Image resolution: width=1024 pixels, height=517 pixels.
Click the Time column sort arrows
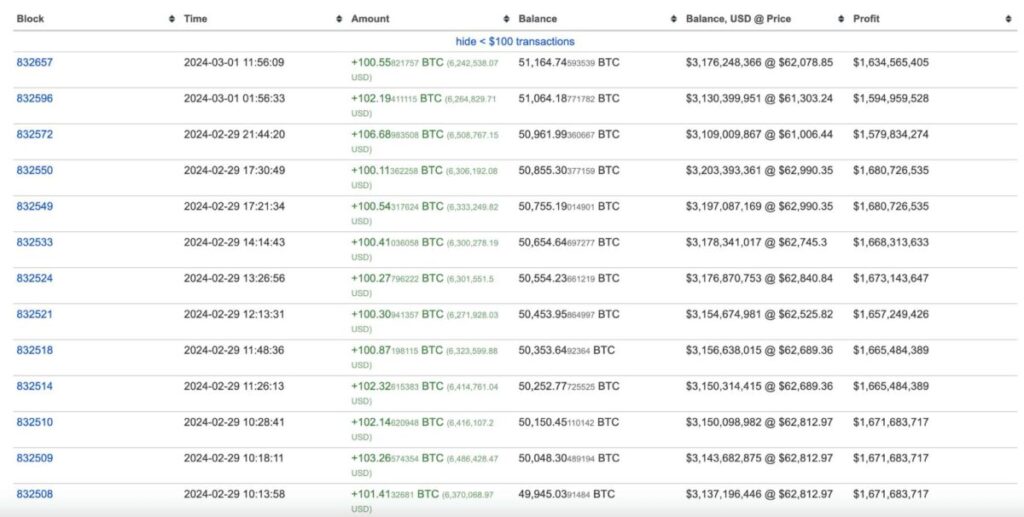coord(339,19)
